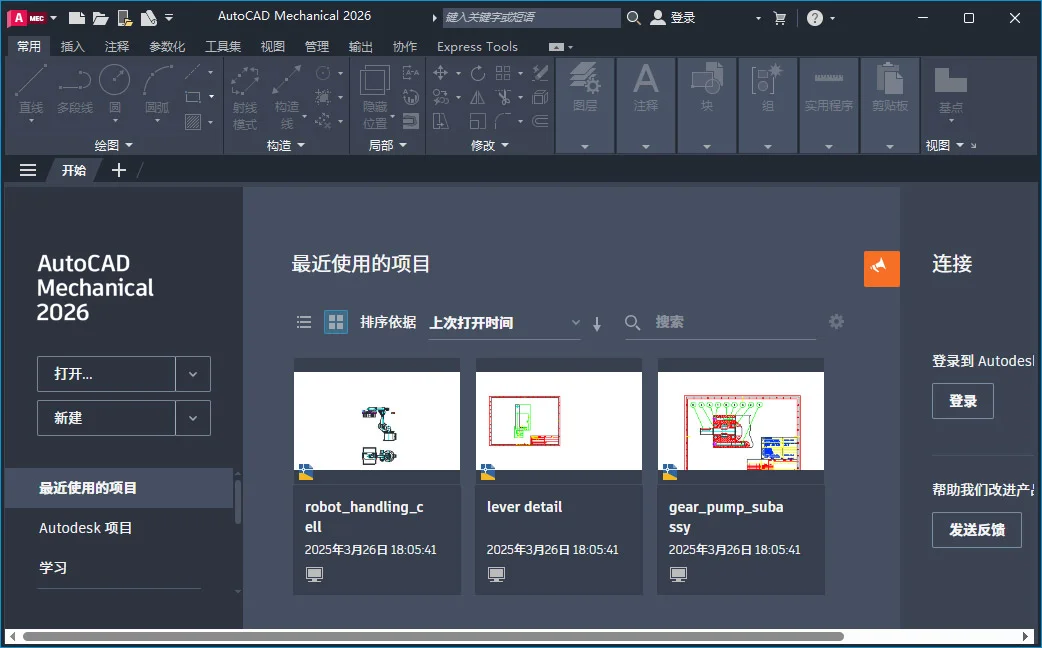Image resolution: width=1042 pixels, height=648 pixels.
Task: Switch recent items to list view
Action: [x=304, y=322]
